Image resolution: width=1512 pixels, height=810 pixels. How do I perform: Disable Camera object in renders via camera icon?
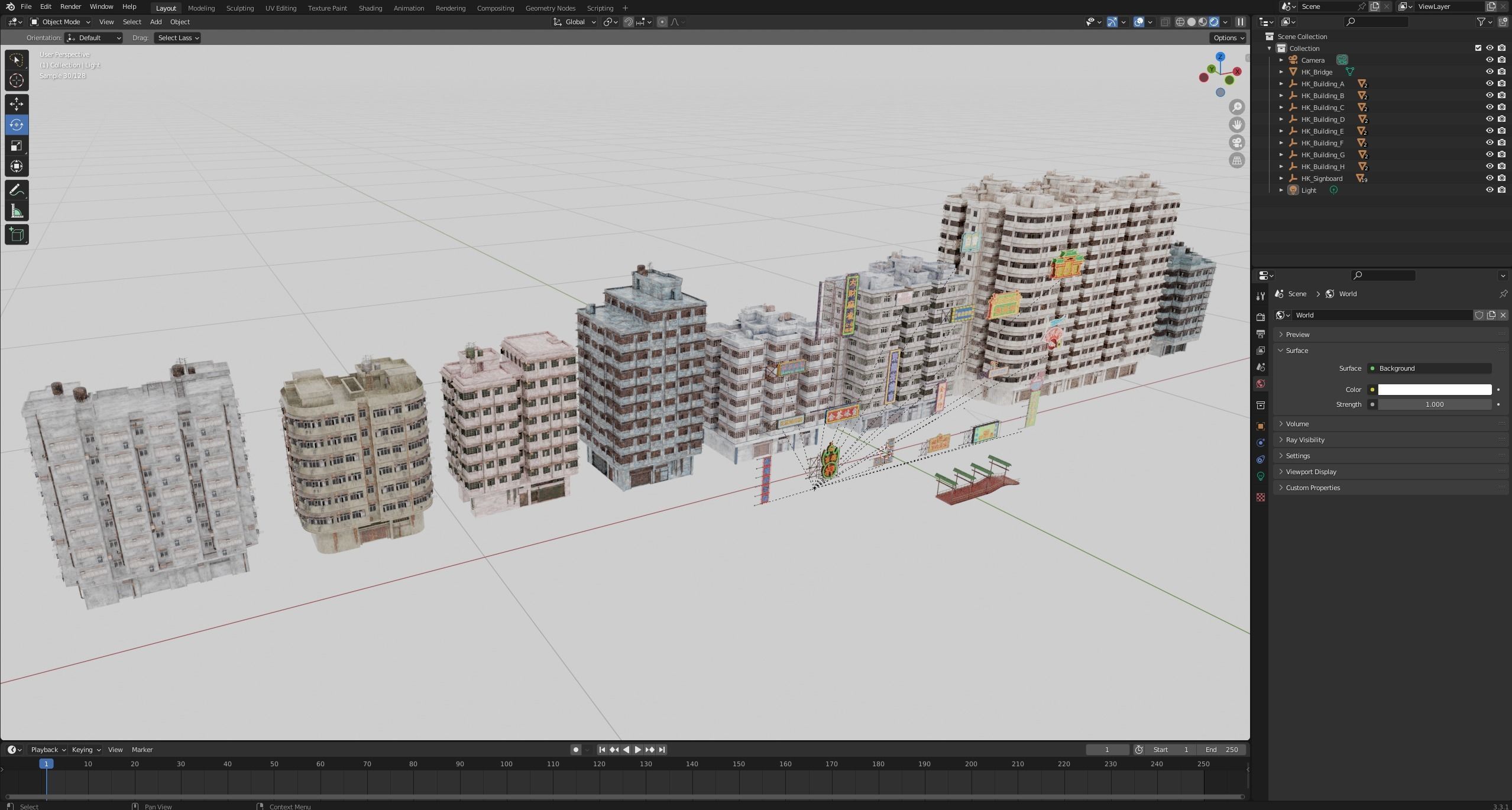point(1501,60)
